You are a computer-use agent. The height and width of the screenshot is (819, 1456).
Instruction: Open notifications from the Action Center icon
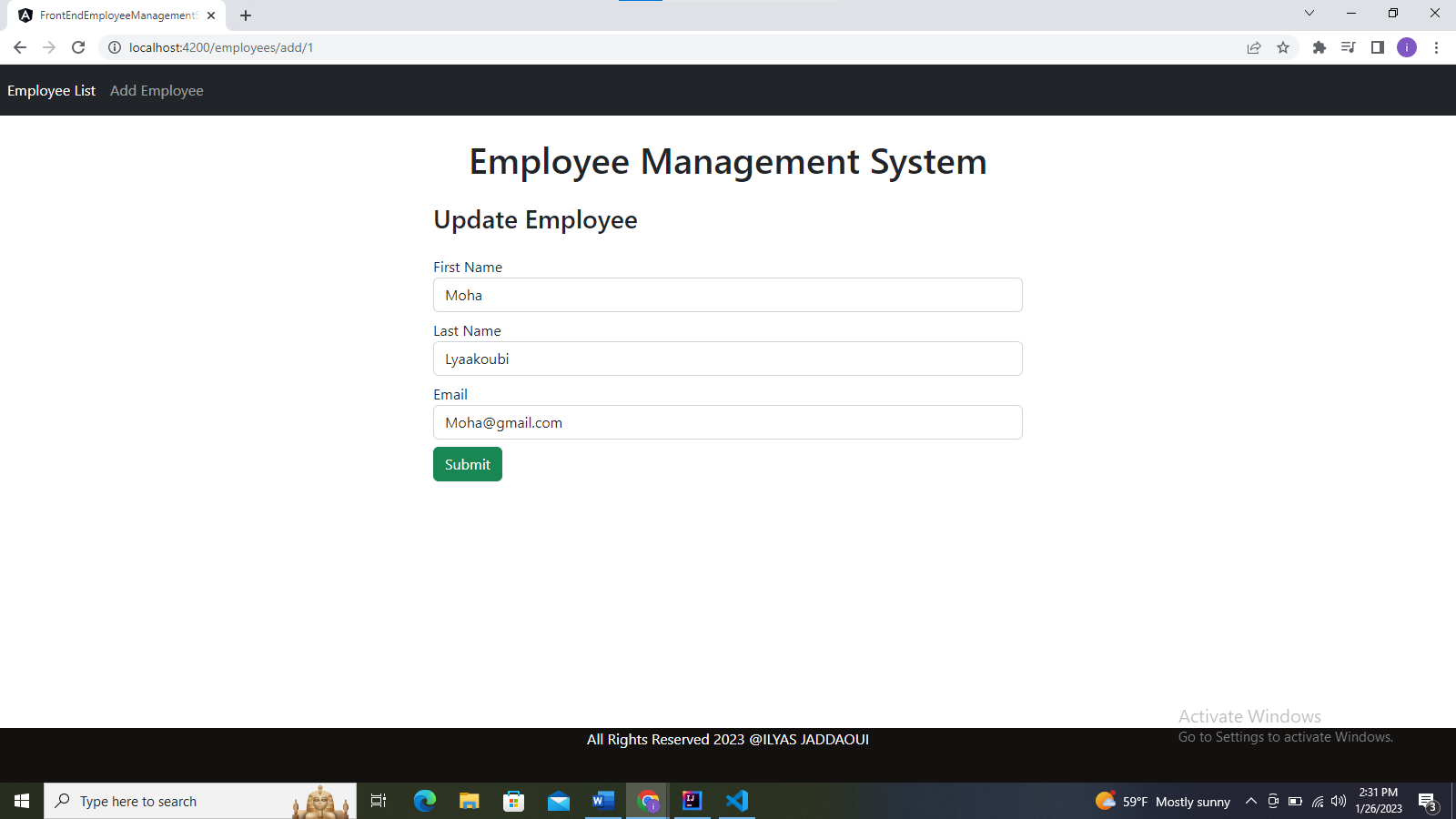coord(1427,801)
